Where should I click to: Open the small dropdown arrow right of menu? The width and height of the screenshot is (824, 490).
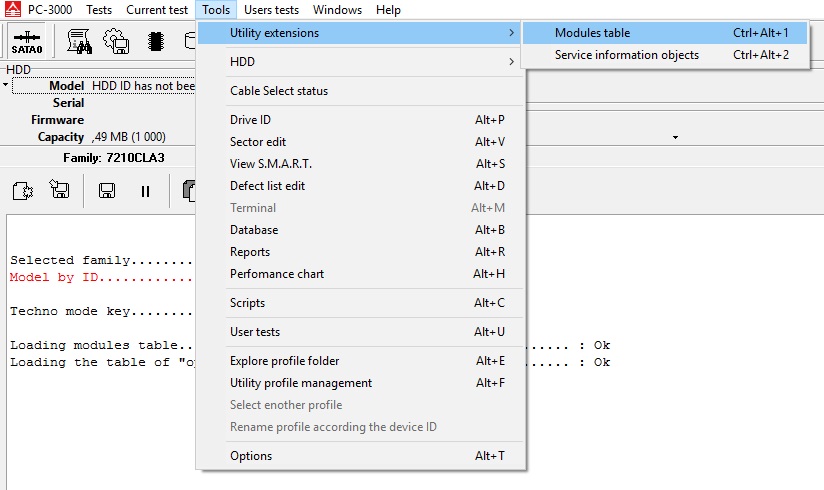(675, 137)
